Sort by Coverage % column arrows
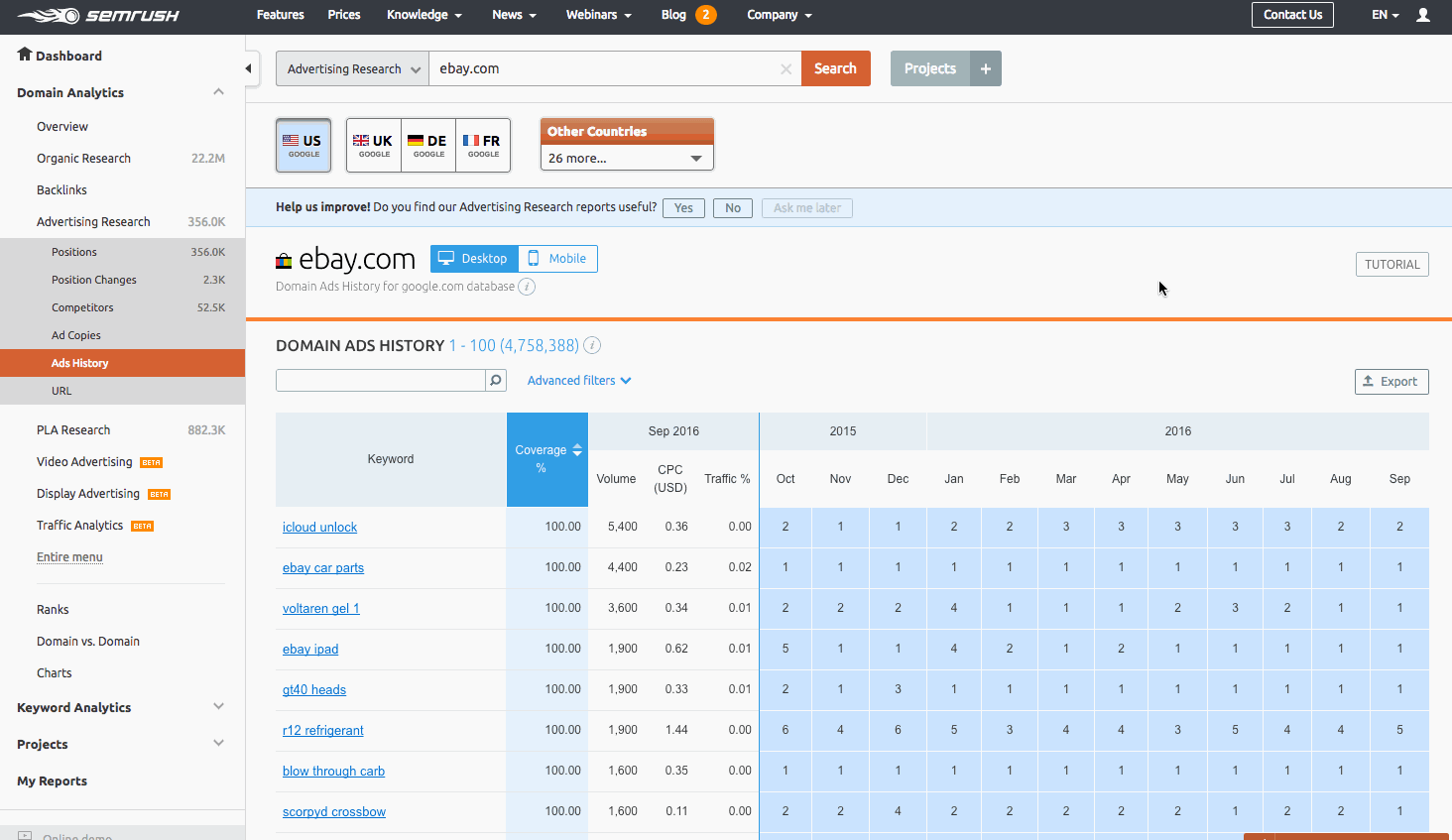The width and height of the screenshot is (1452, 840). pyautogui.click(x=577, y=450)
